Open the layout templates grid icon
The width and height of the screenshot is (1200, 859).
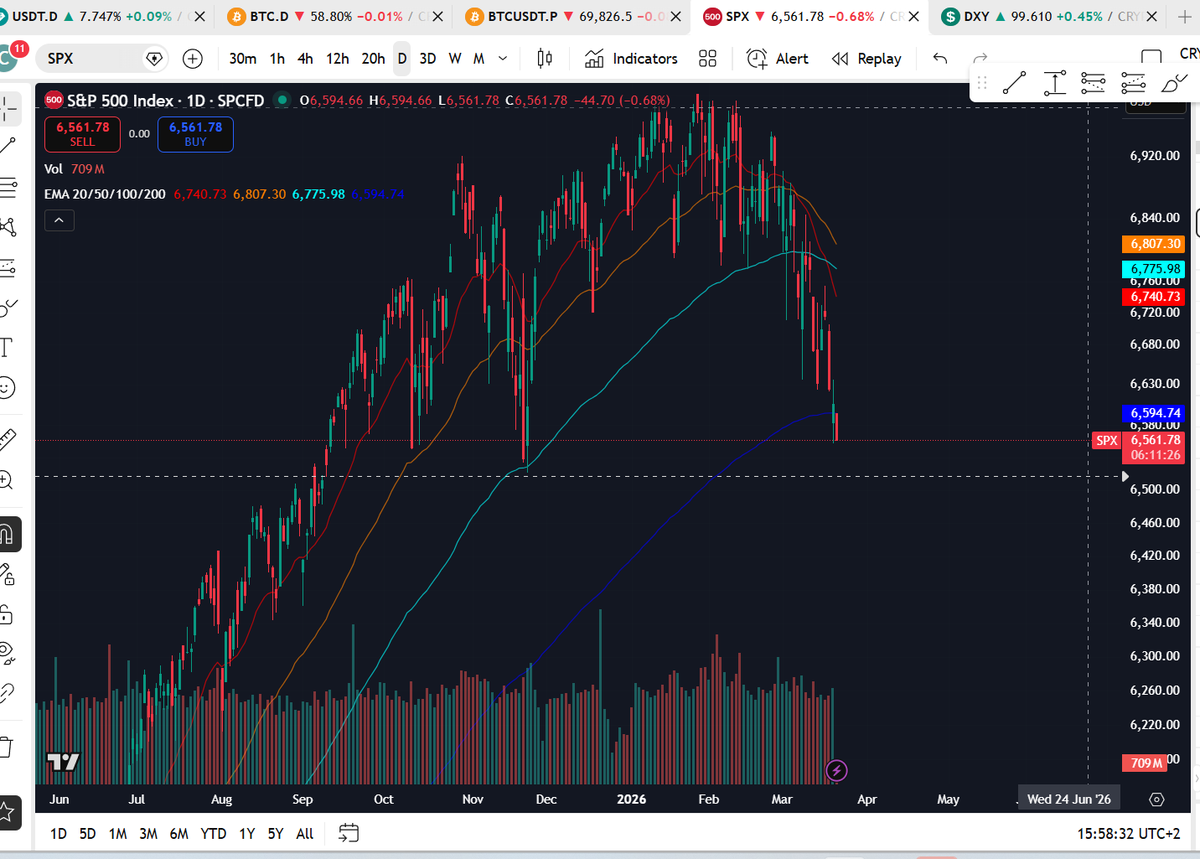pyautogui.click(x=708, y=59)
